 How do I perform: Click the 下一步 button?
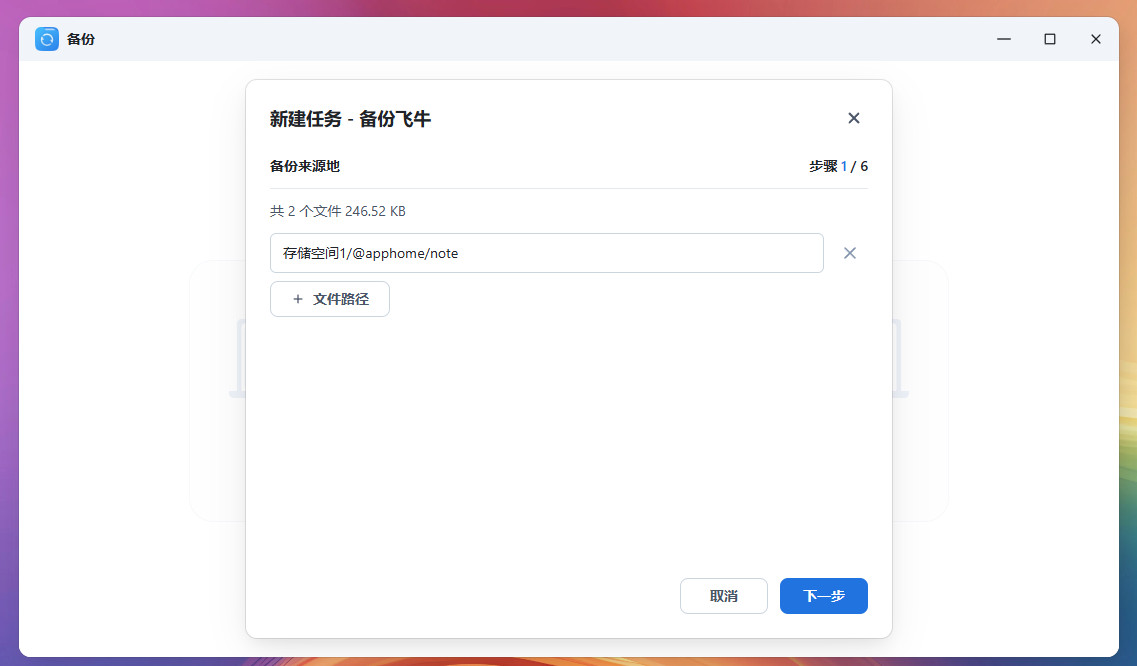tap(823, 596)
